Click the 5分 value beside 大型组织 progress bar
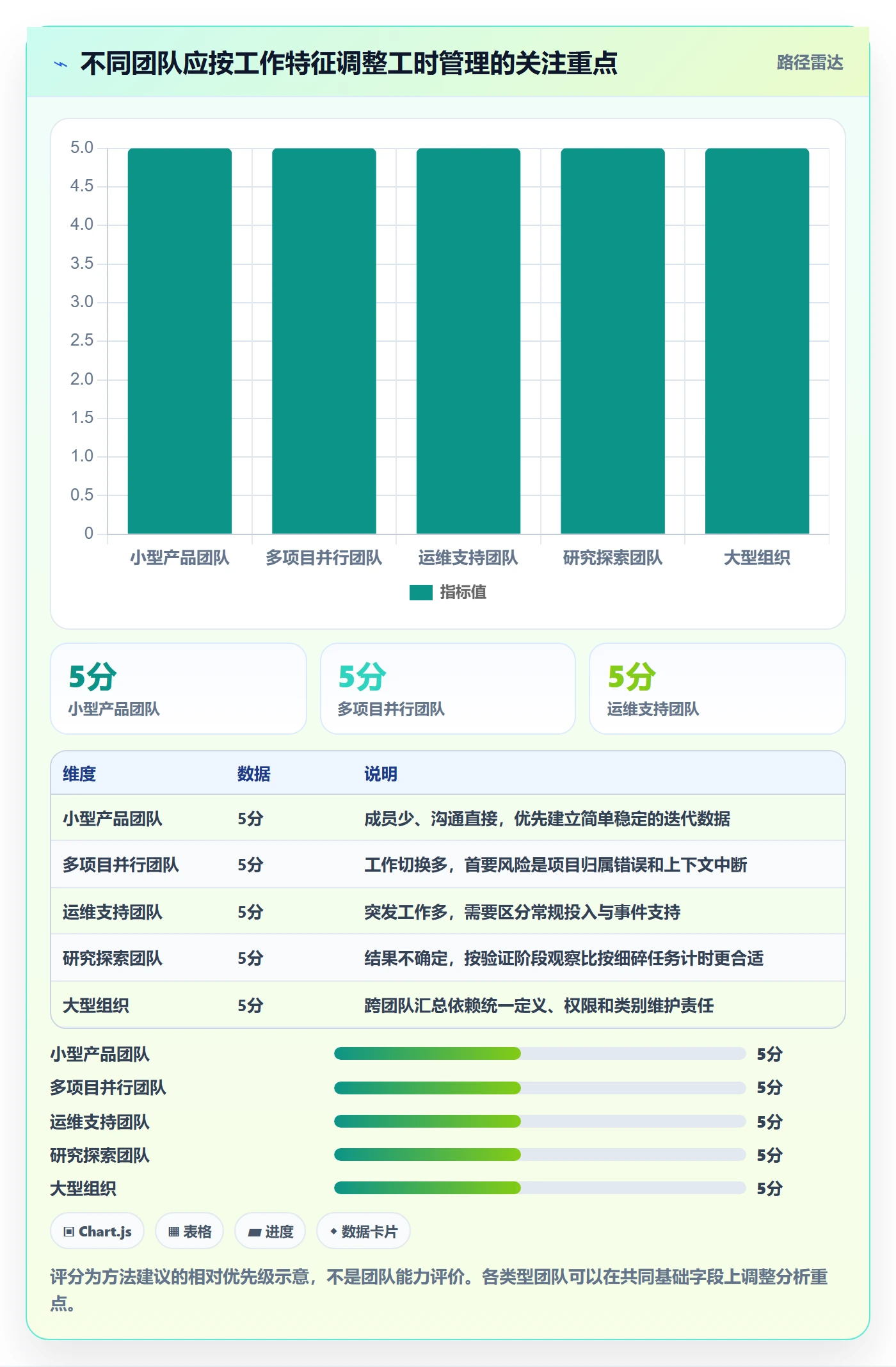896x1367 pixels. click(769, 1188)
